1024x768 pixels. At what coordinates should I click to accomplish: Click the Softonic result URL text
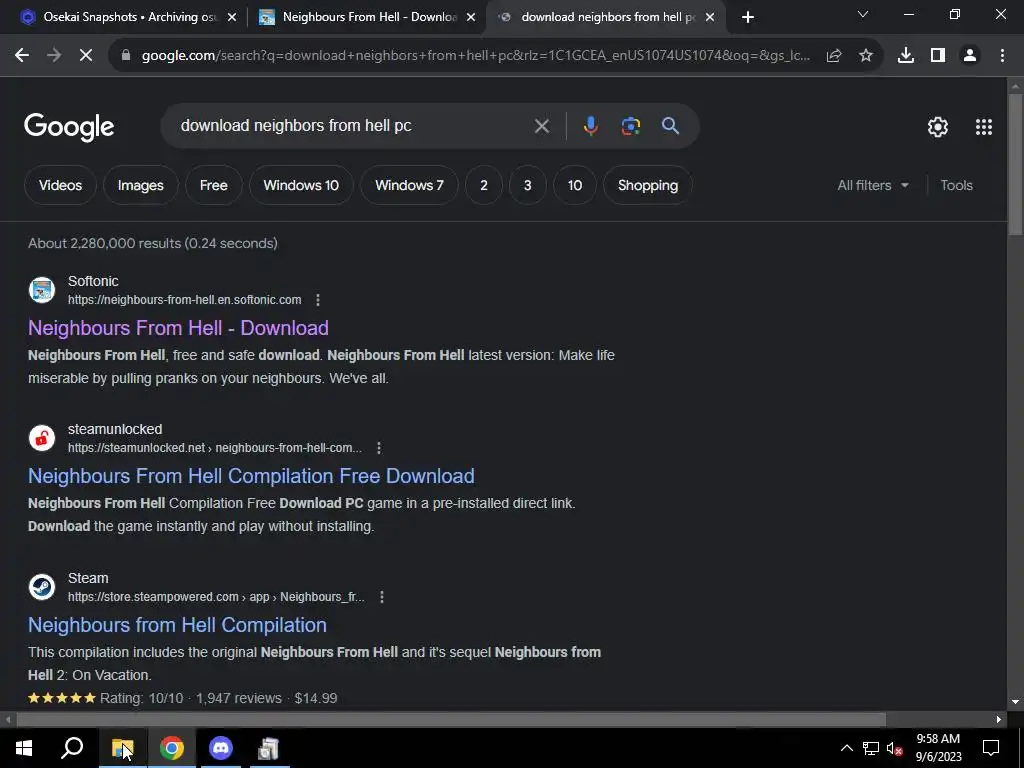185,300
